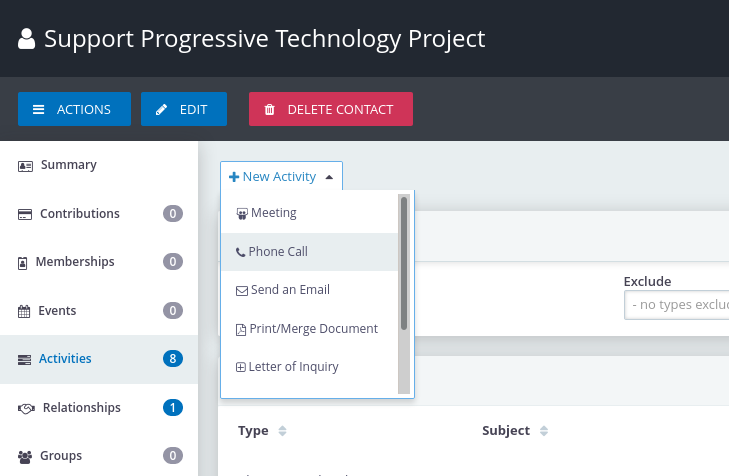This screenshot has width=729, height=476.
Task: Click the pencil icon in EDIT button
Action: [x=161, y=110]
